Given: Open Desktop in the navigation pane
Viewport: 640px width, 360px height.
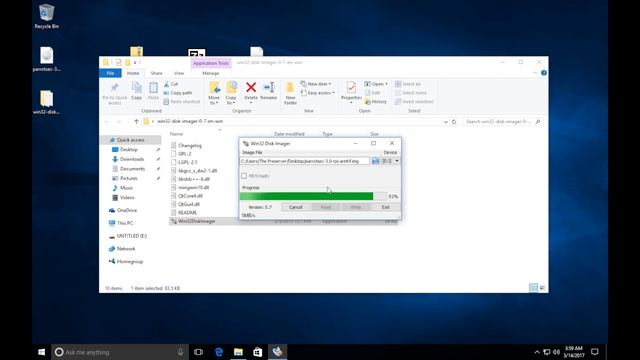Looking at the screenshot, I should [x=129, y=150].
